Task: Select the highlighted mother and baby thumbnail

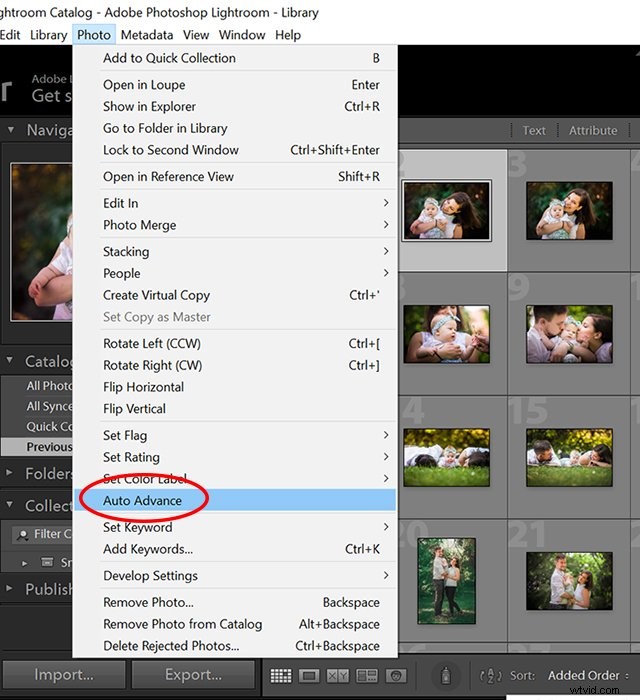Action: point(446,211)
